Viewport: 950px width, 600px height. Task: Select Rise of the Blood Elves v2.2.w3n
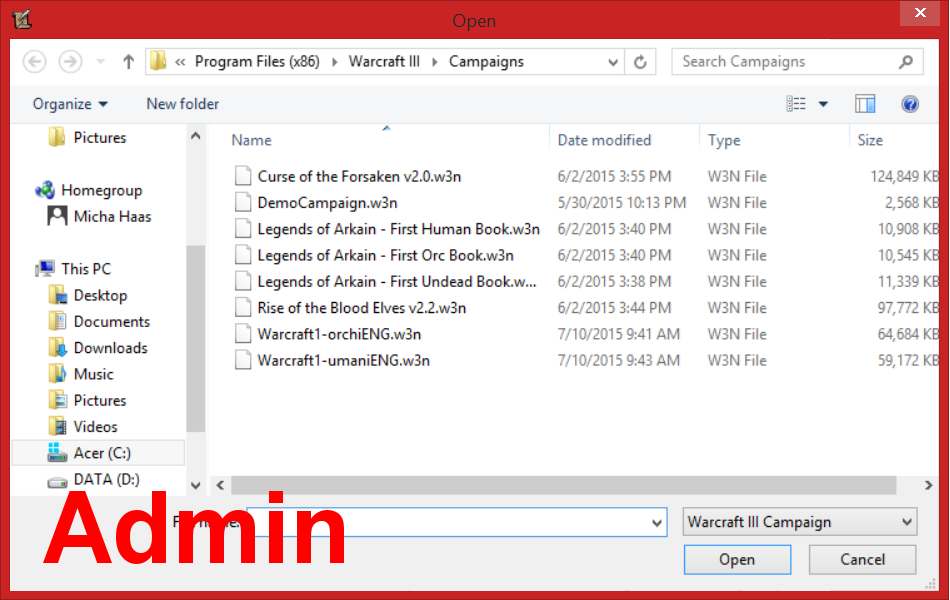[362, 308]
